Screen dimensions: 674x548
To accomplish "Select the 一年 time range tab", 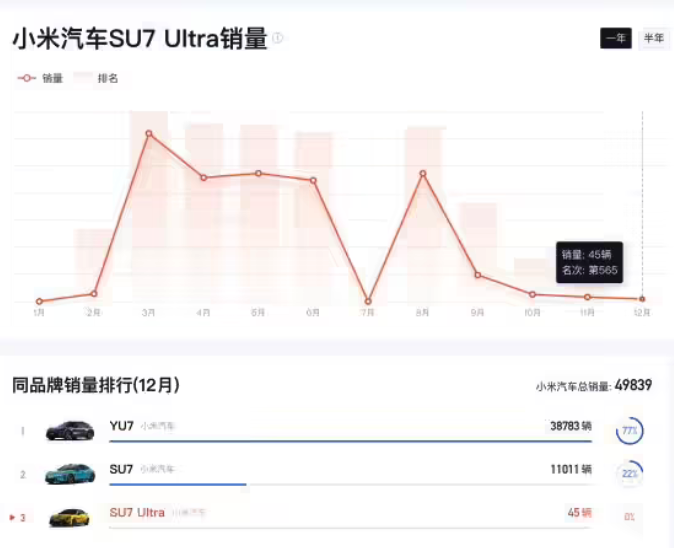I will click(x=616, y=38).
